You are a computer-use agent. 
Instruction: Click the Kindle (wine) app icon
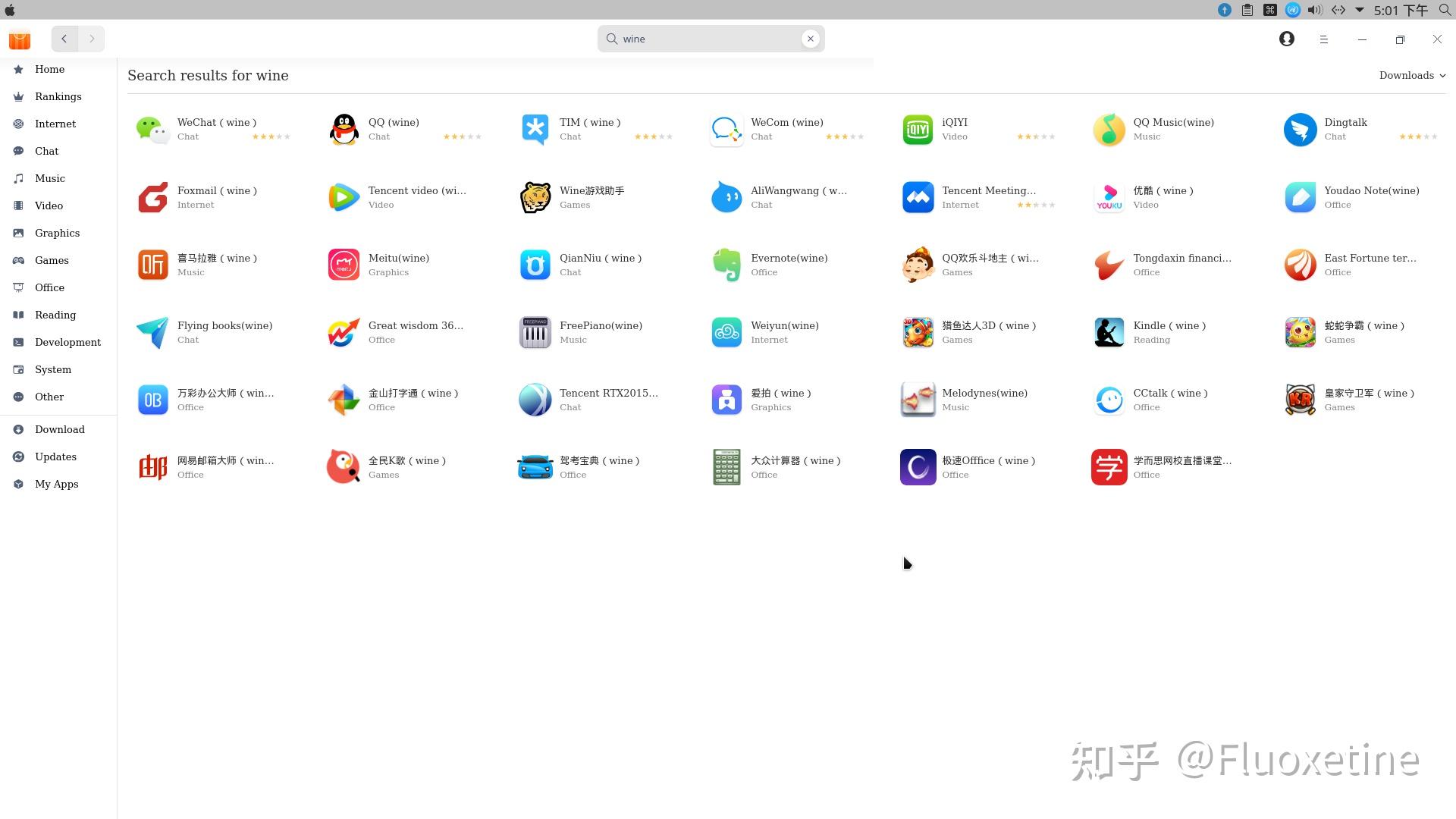tap(1109, 331)
